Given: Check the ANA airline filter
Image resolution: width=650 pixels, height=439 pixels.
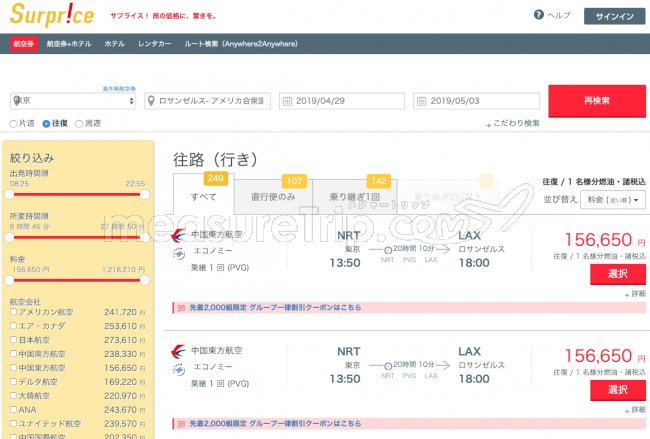Looking at the screenshot, I should tap(13, 409).
